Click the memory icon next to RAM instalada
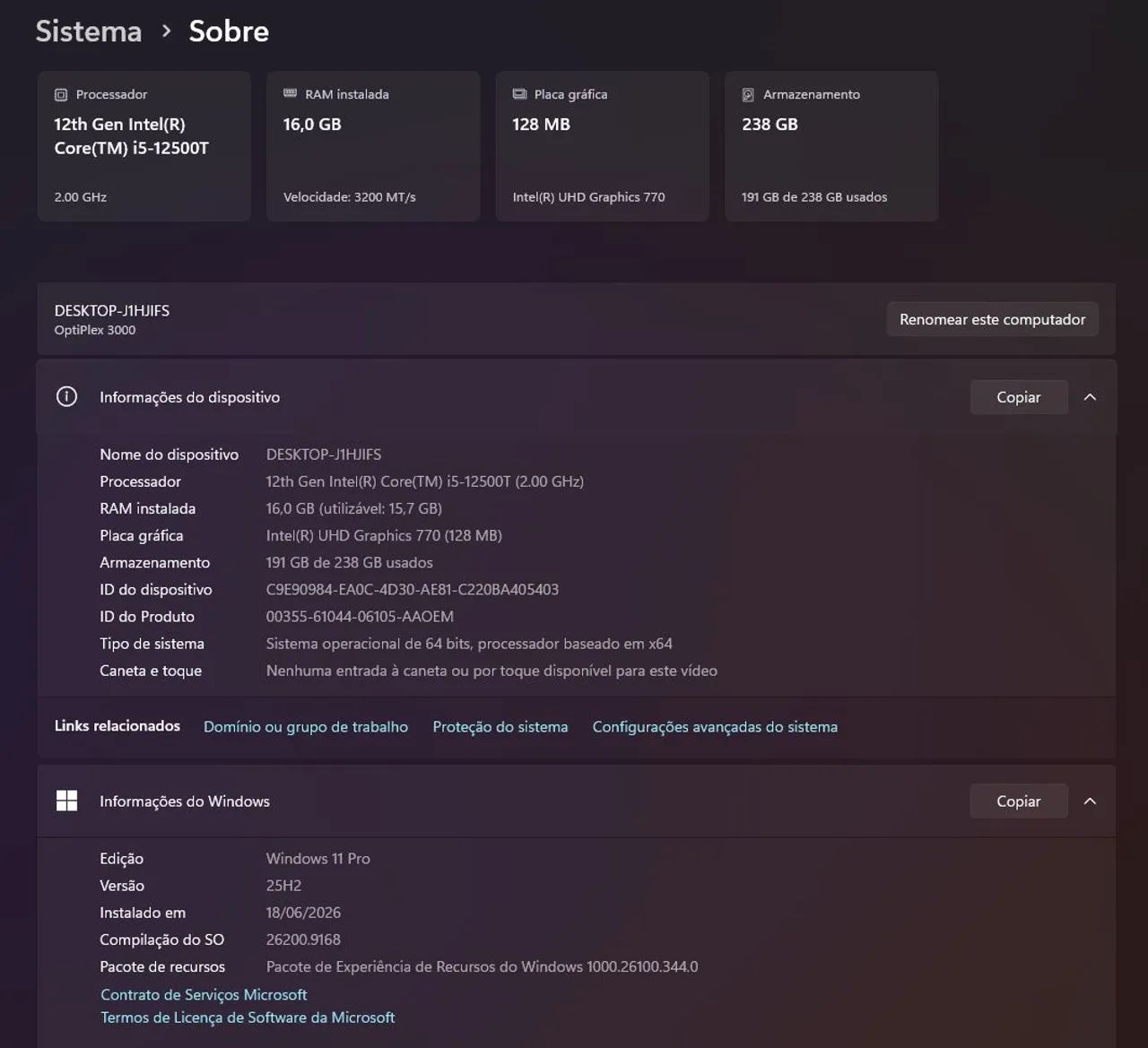Screen dimensions: 1148x1048 (290, 93)
